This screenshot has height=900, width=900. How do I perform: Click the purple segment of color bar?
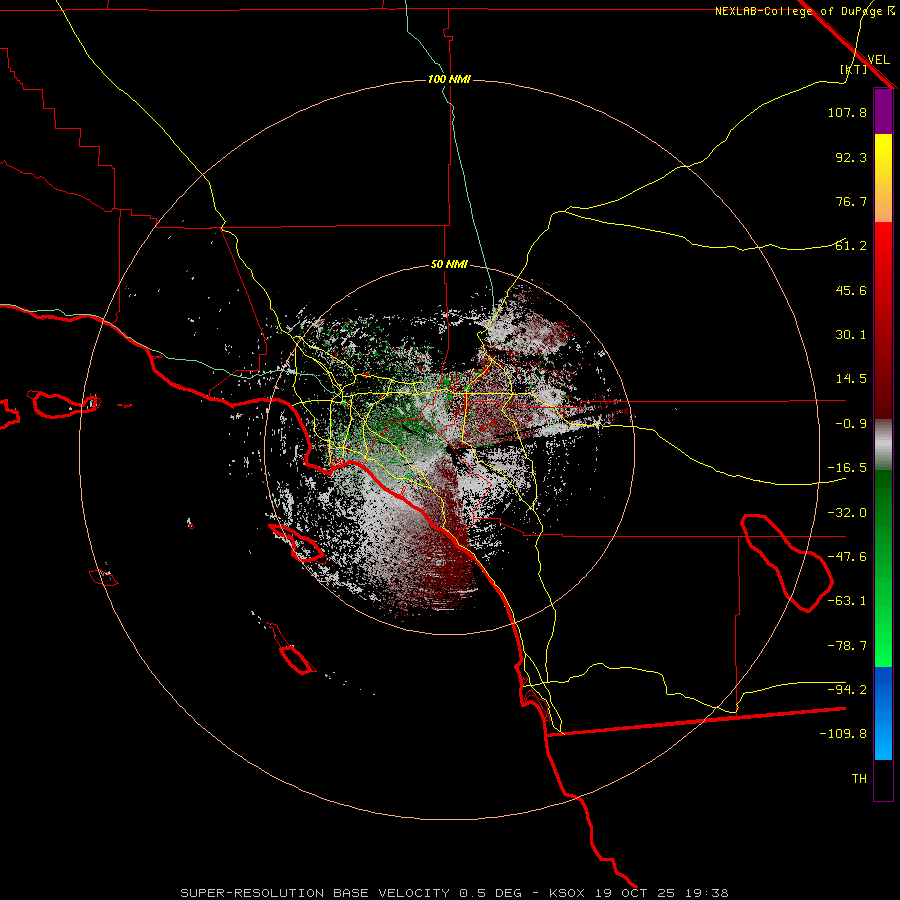pyautogui.click(x=883, y=112)
